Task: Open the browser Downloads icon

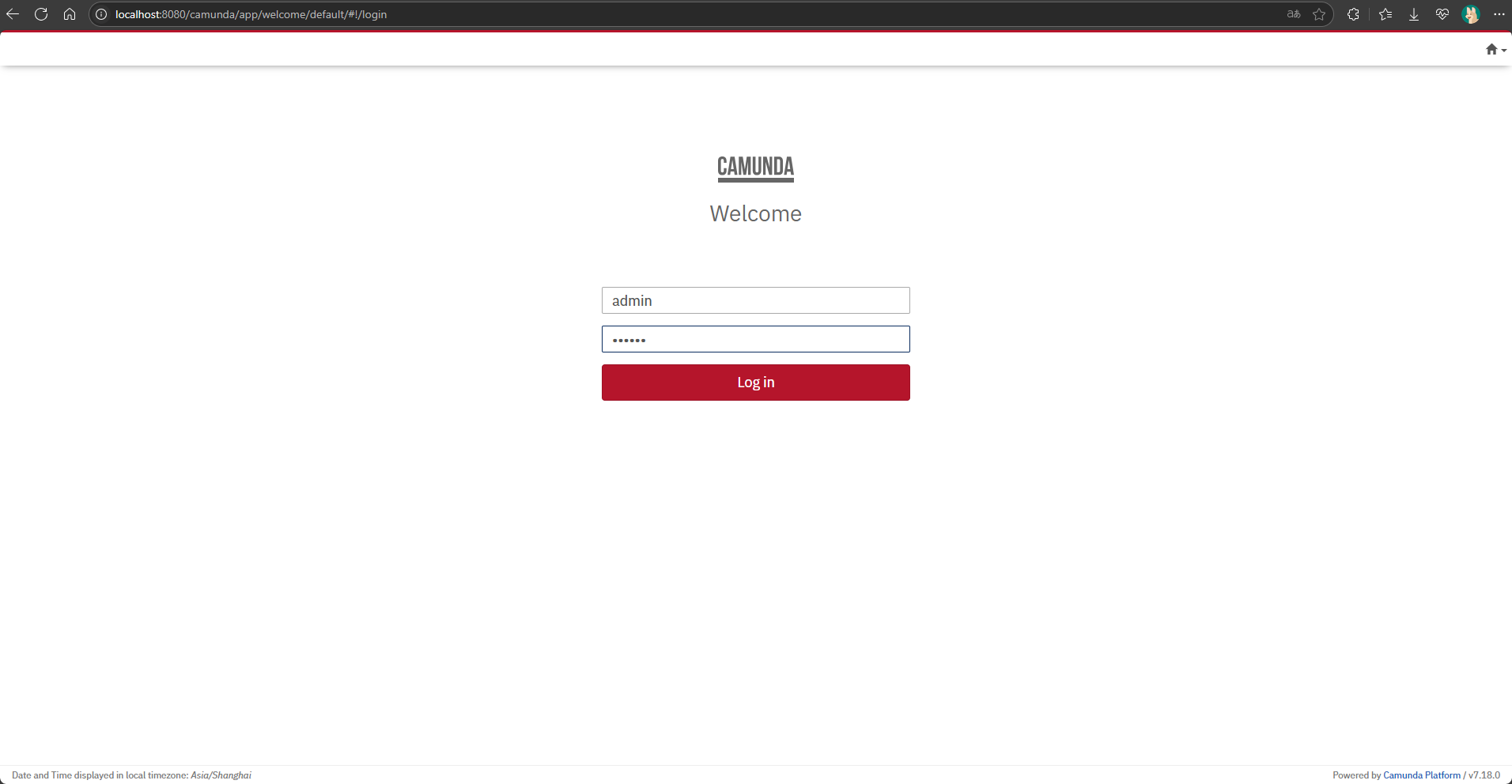Action: coord(1413,14)
